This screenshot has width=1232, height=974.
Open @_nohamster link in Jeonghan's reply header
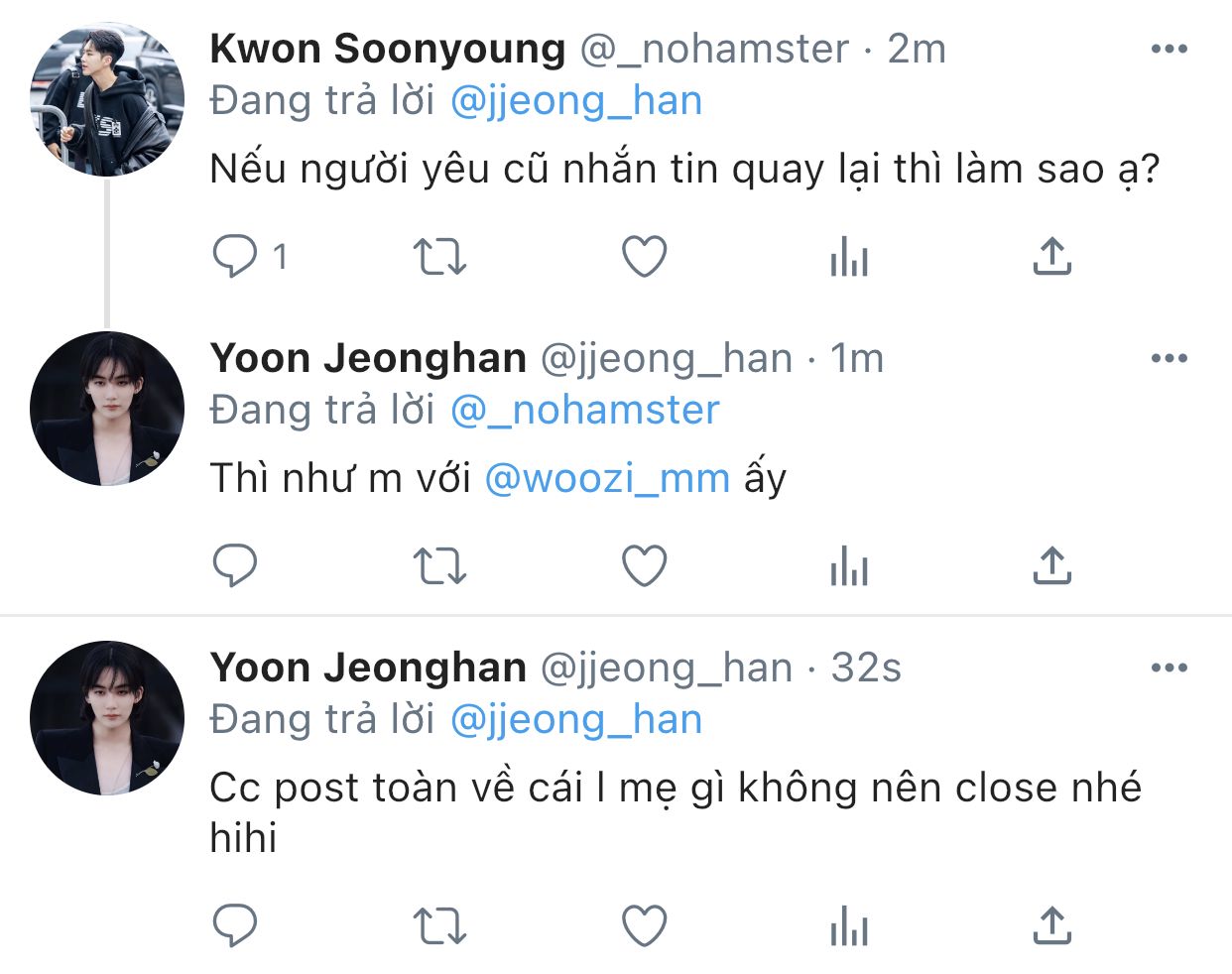tap(584, 411)
